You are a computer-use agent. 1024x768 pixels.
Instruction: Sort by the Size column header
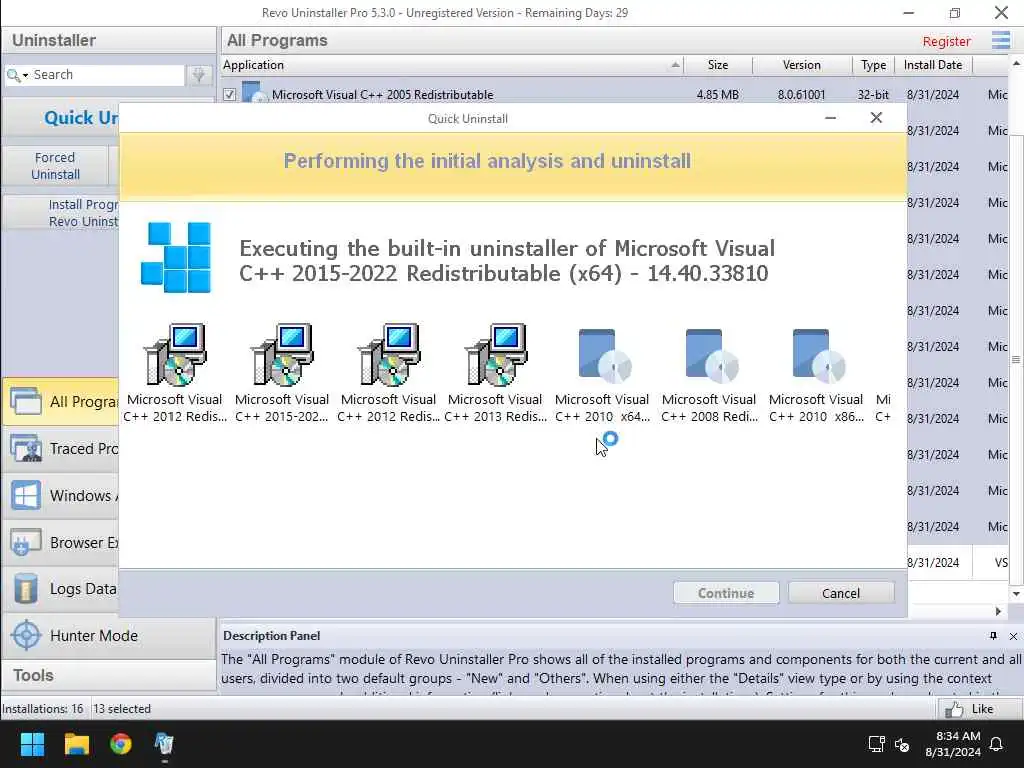(x=718, y=65)
